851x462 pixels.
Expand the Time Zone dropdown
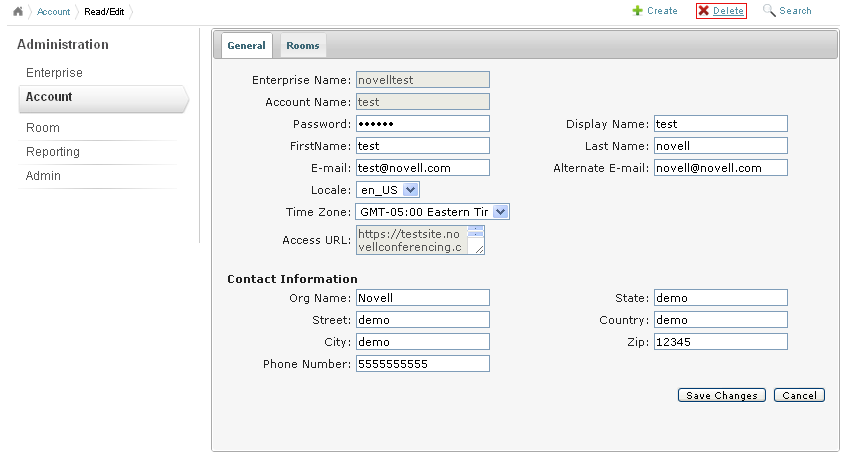(501, 212)
